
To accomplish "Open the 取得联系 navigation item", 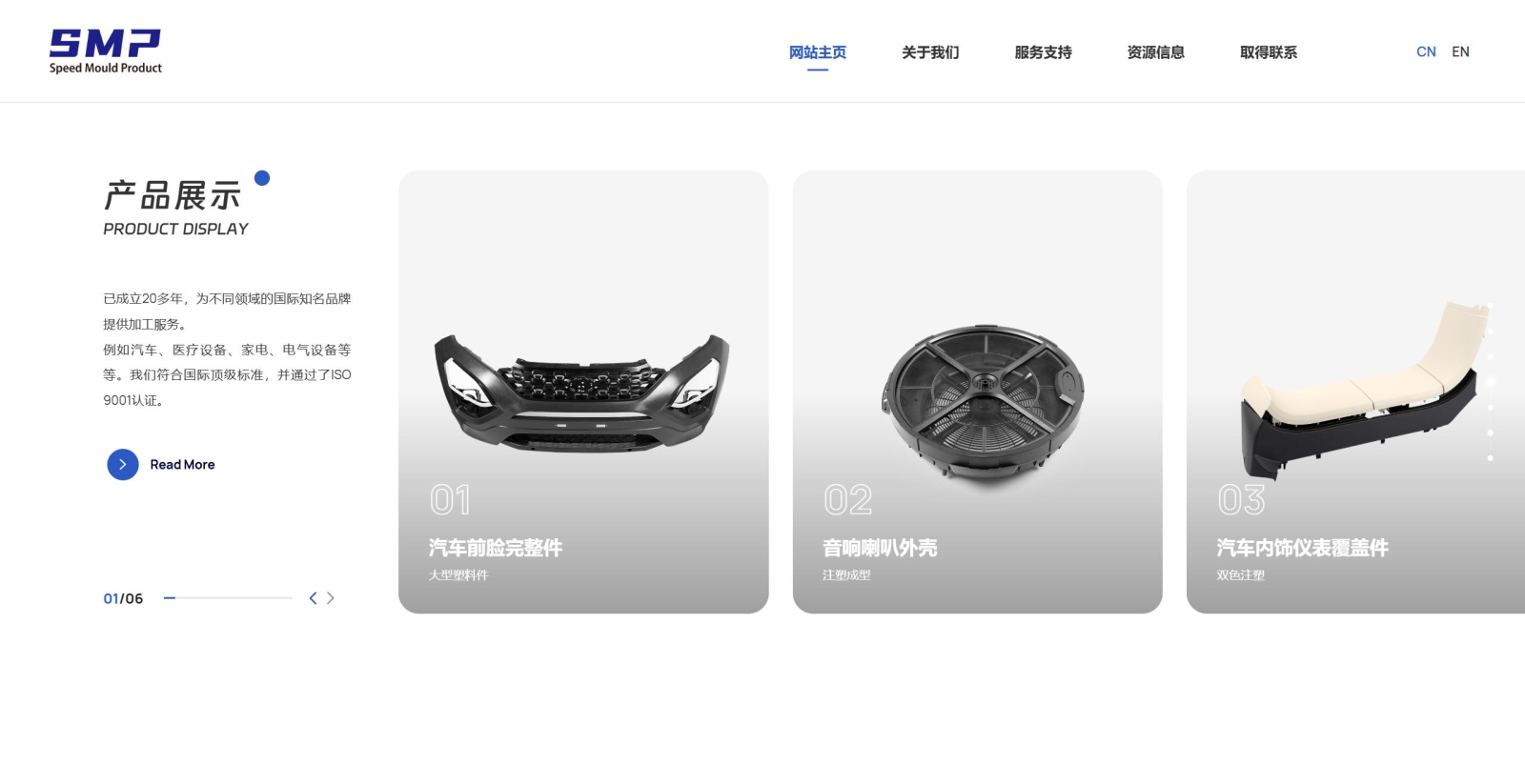I will 1268,52.
